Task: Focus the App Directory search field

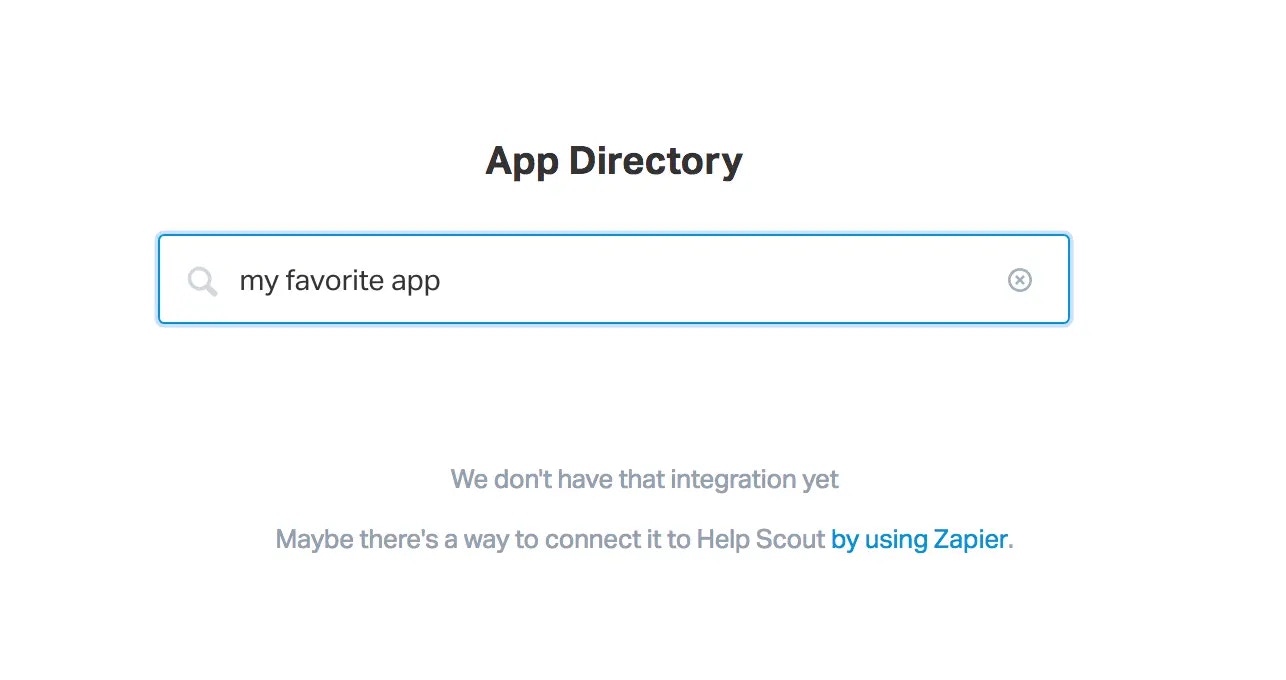Action: tap(614, 279)
